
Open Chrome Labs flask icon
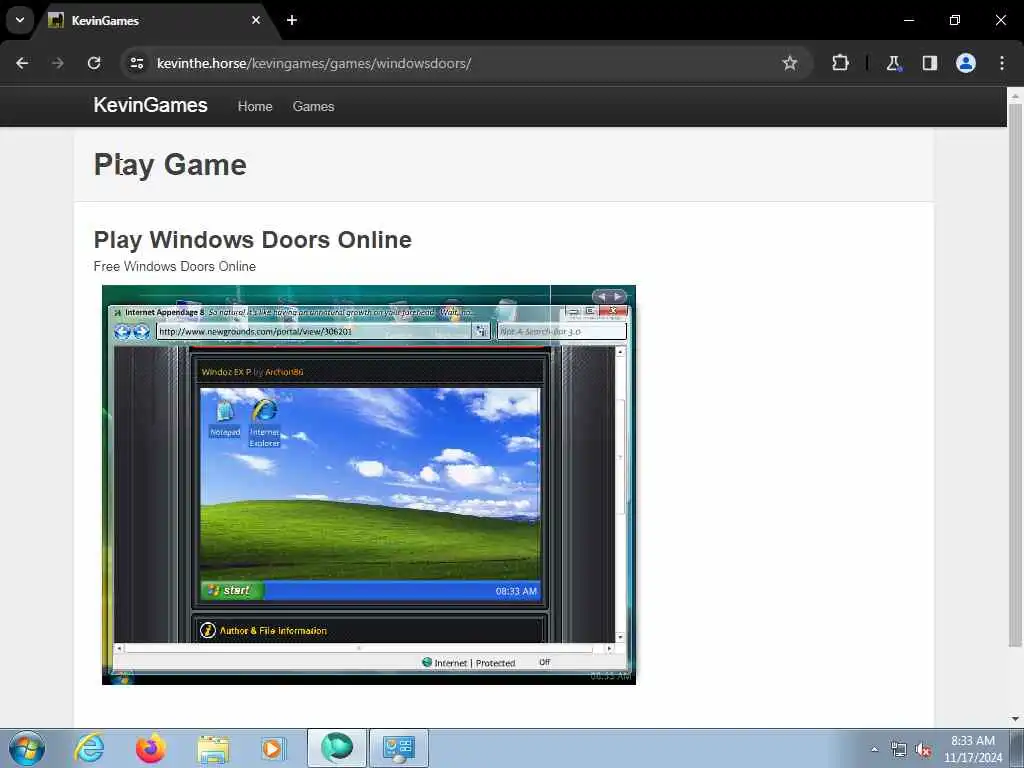pyautogui.click(x=893, y=63)
